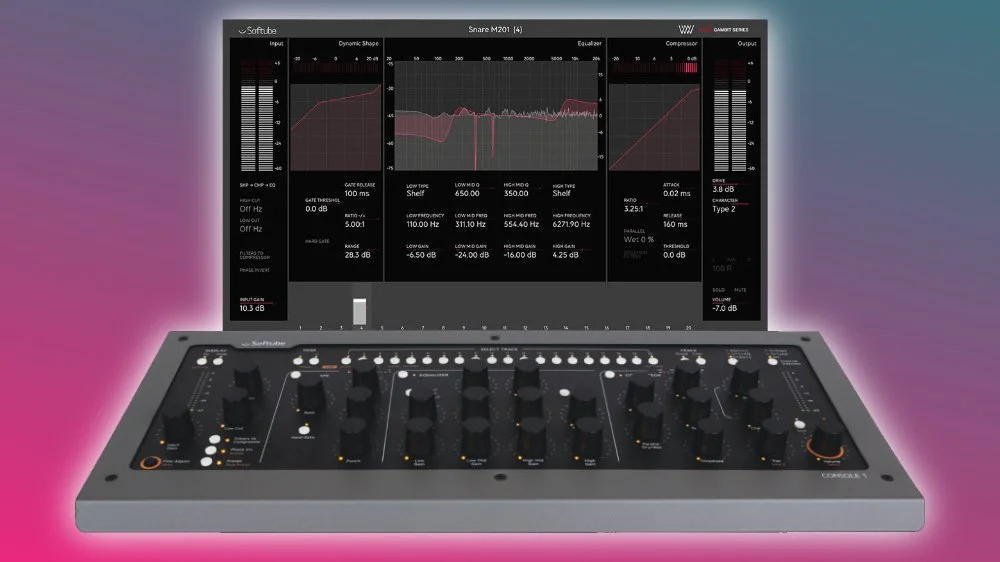
Task: Open the Output section header
Action: pos(747,43)
